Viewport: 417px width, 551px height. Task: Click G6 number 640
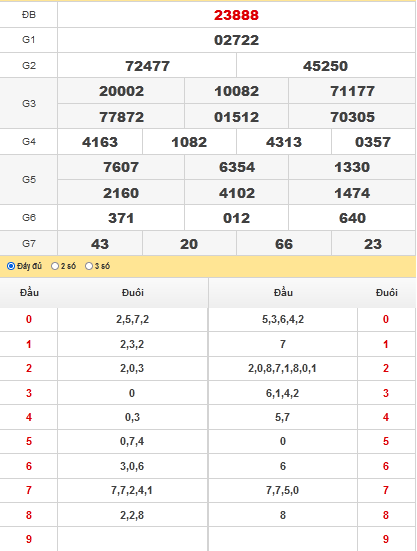tap(352, 218)
